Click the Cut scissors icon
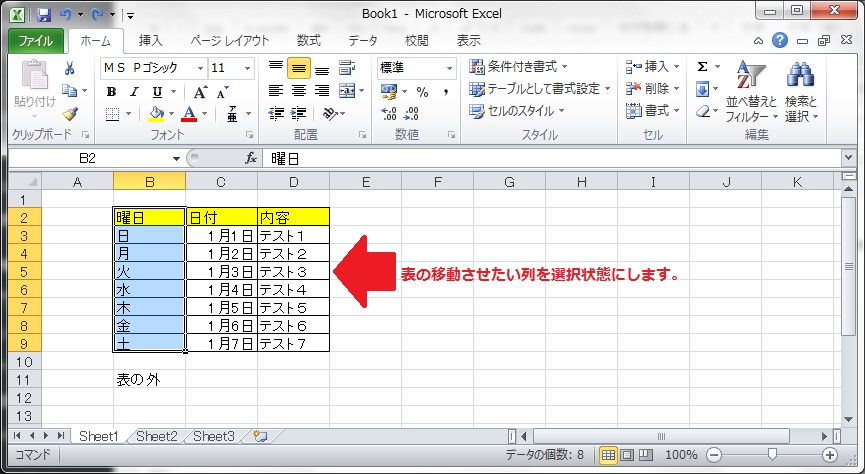Viewport: 865px width, 474px height. point(70,68)
